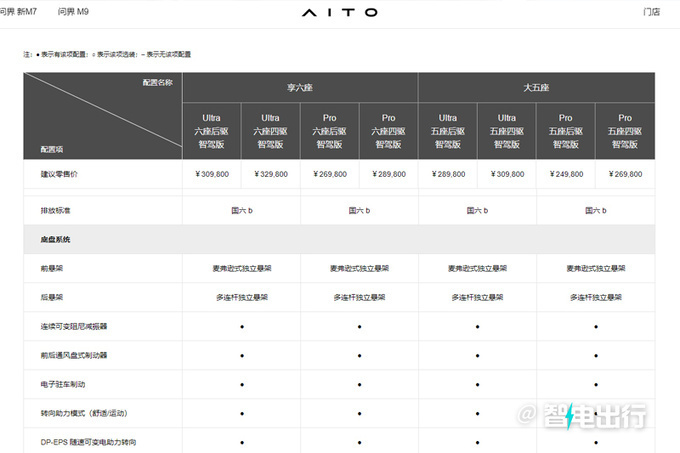680x453 pixels.
Task: Select the 享六座 column group header
Action: [300, 88]
